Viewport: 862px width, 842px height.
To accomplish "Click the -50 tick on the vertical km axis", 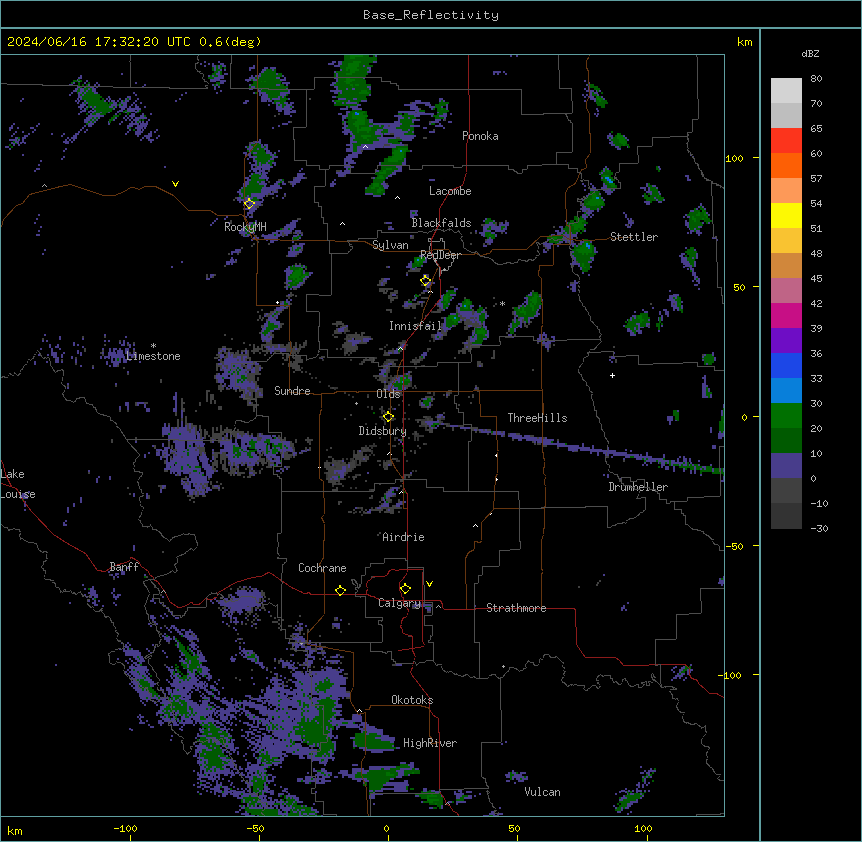I will coord(734,546).
